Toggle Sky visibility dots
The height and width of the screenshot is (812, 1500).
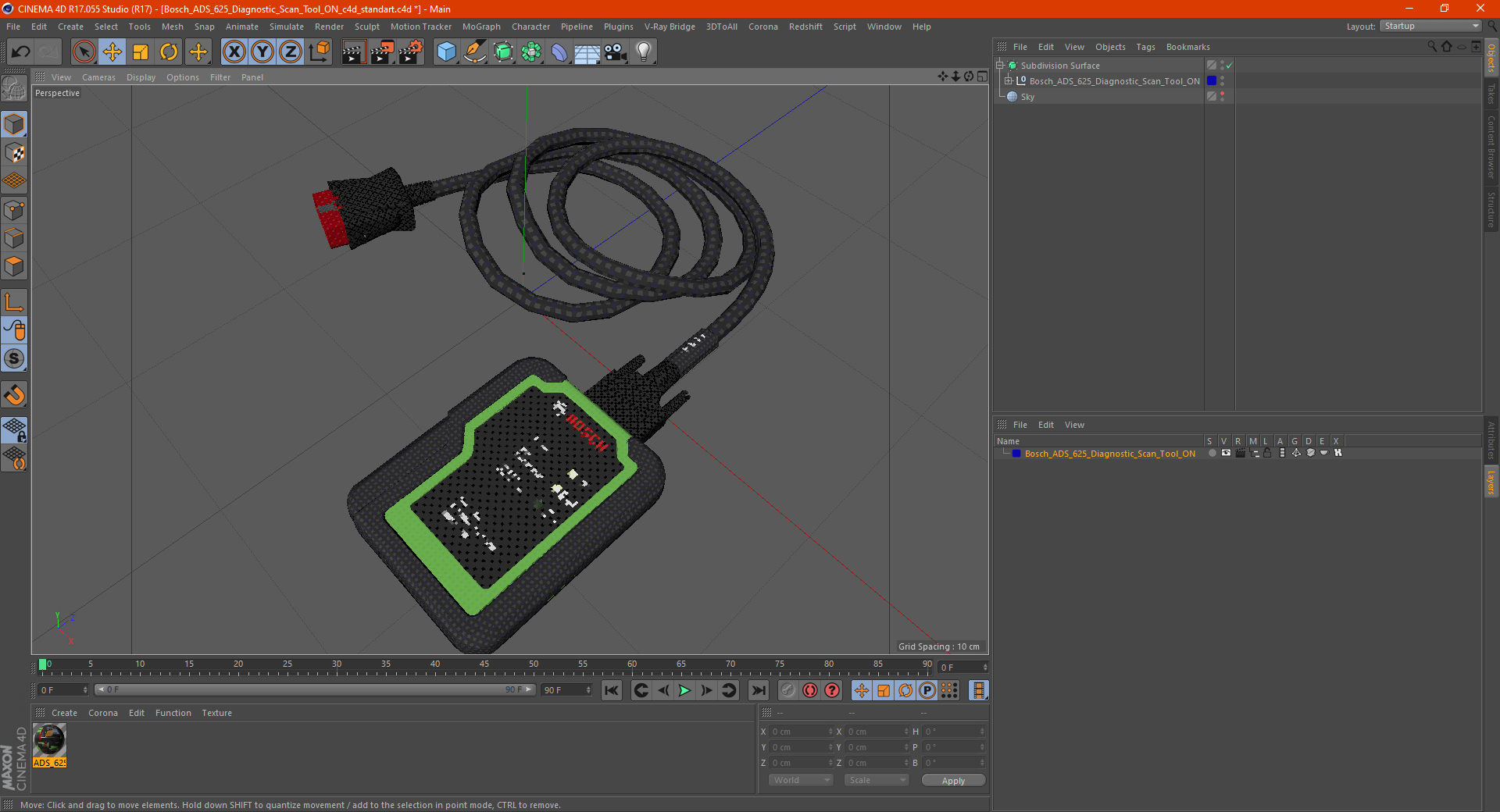coord(1222,97)
